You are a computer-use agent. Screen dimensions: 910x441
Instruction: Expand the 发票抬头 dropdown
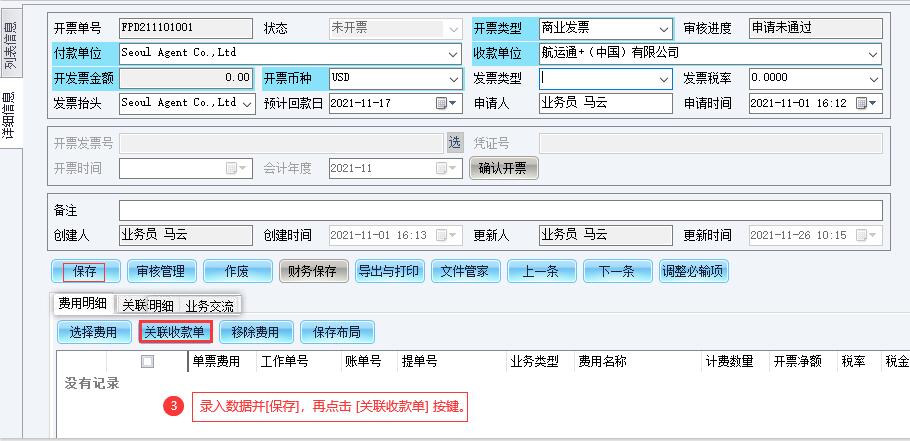click(247, 103)
